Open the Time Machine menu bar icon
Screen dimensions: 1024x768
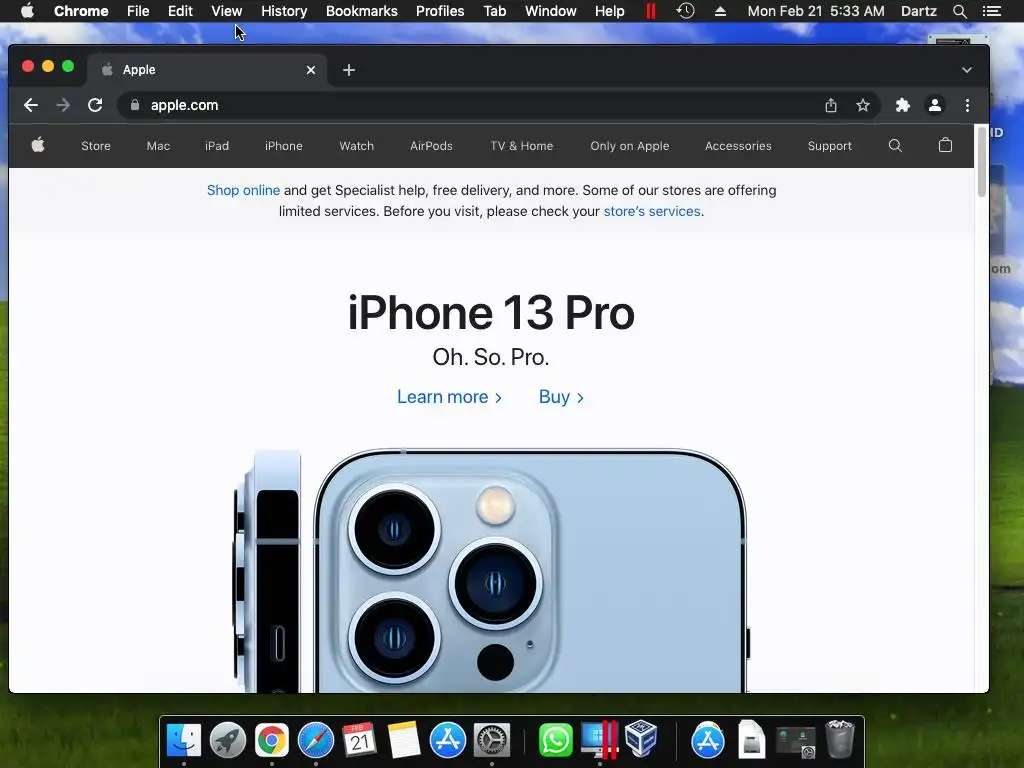[x=685, y=11]
